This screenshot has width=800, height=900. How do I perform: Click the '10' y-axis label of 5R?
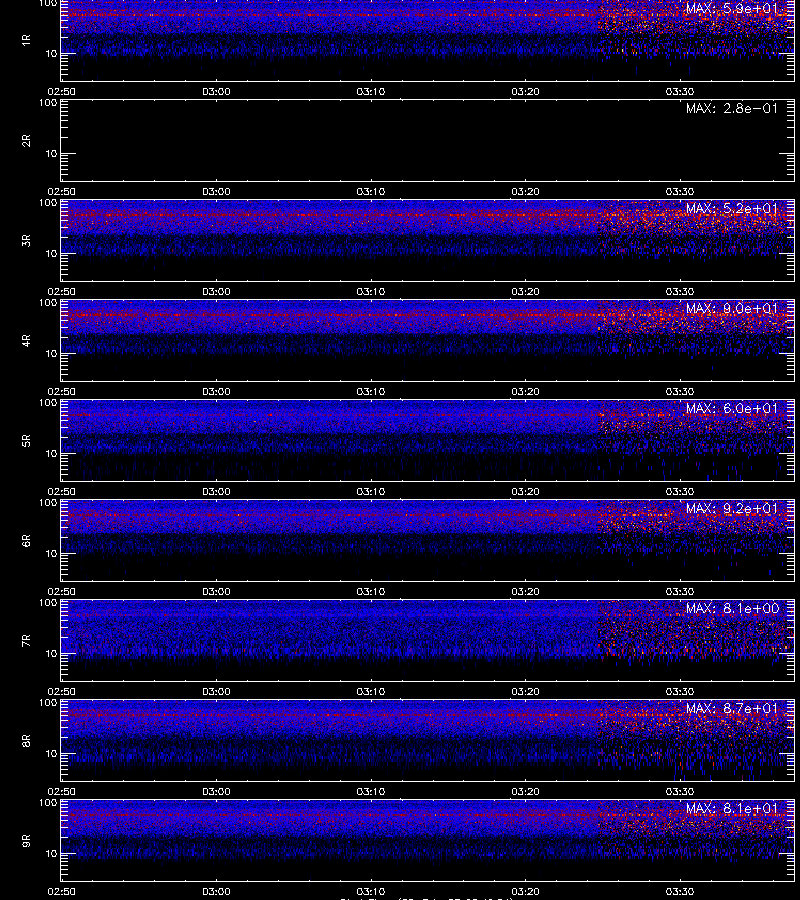coord(51,453)
